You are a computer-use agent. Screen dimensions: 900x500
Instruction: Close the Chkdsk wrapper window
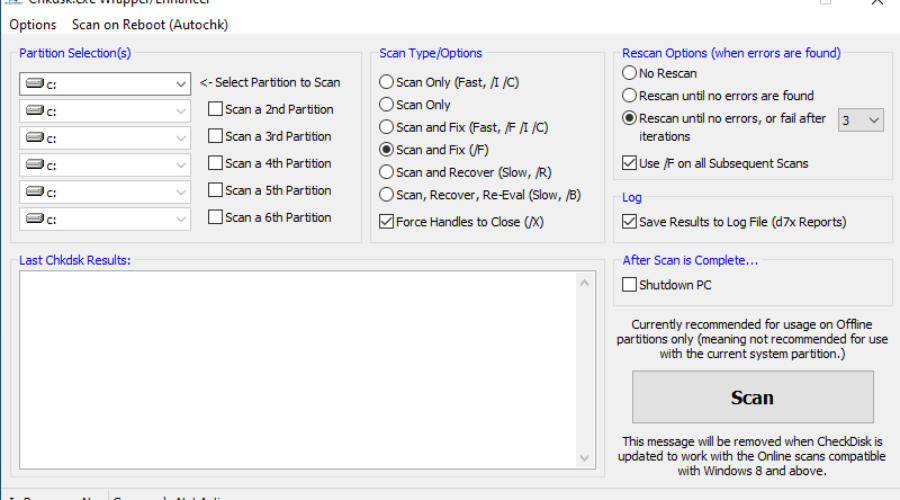pyautogui.click(x=877, y=3)
